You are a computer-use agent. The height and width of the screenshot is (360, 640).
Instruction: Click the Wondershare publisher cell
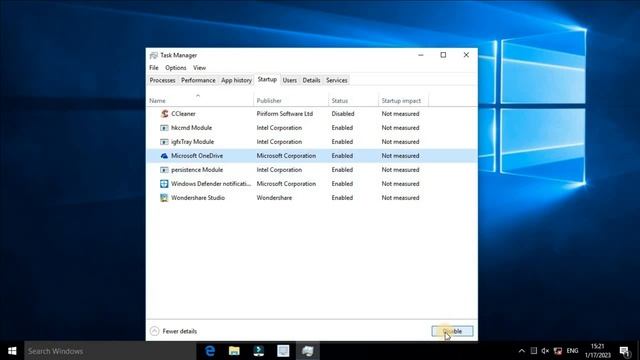tap(274, 198)
